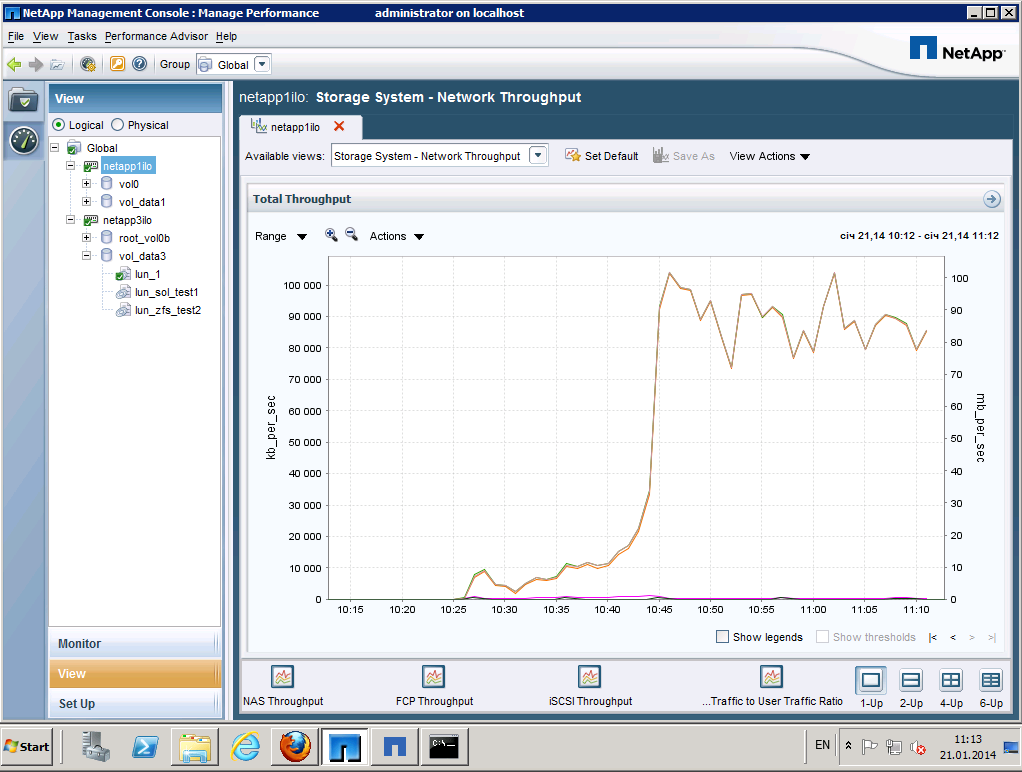Open Internet Explorer from the taskbar
The height and width of the screenshot is (772, 1022).
245,747
